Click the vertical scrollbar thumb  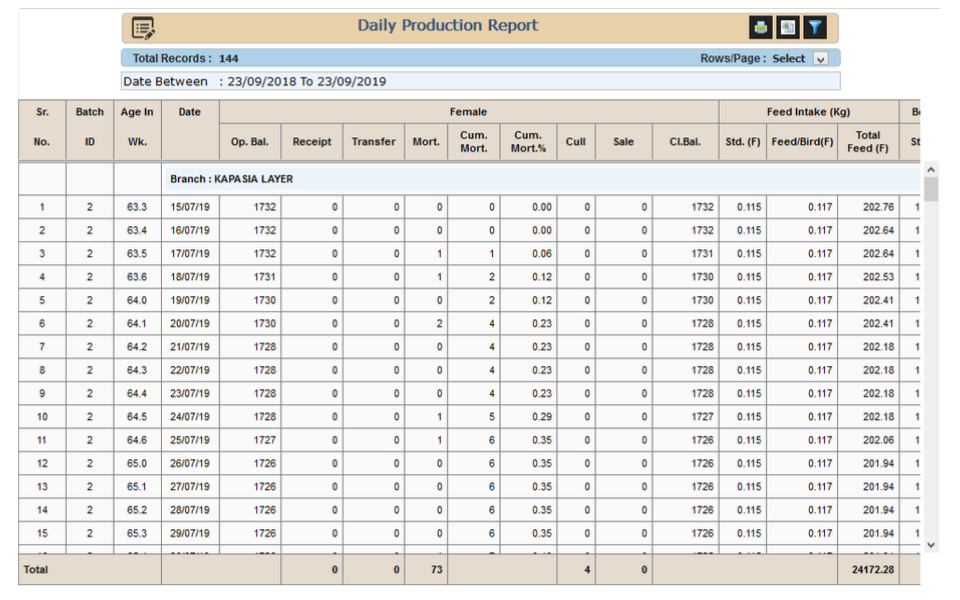(x=931, y=189)
